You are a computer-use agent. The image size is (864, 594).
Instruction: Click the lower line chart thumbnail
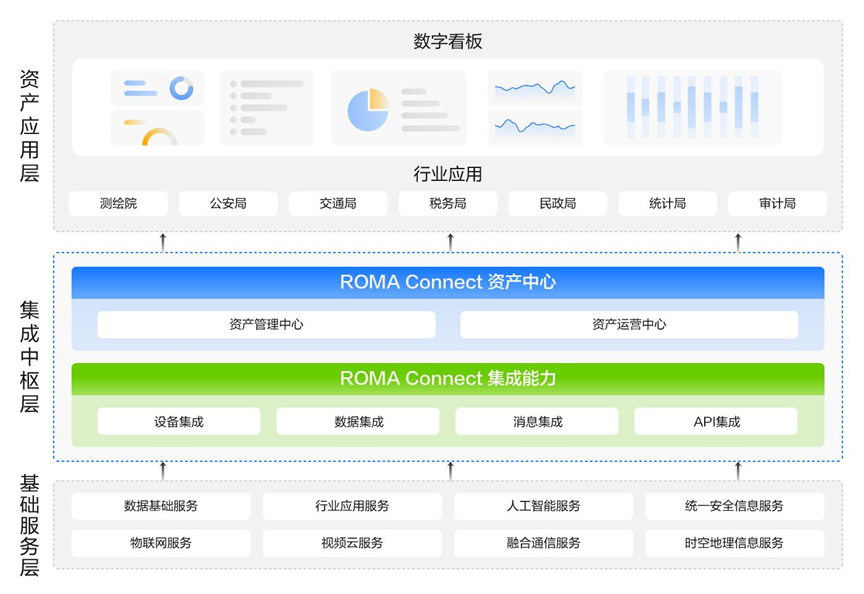(535, 127)
